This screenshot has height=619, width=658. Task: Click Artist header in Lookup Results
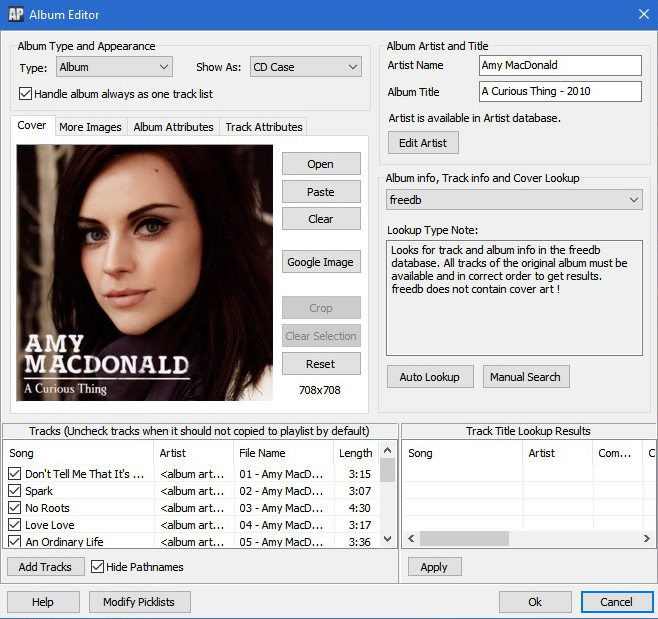pyautogui.click(x=558, y=453)
